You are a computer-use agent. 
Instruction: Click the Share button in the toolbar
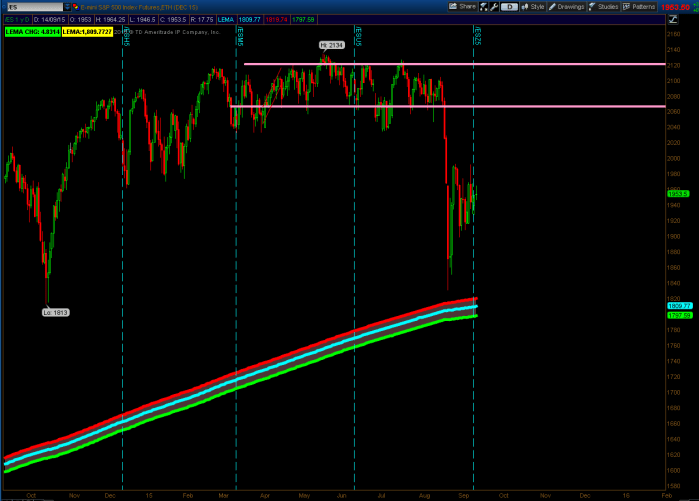467,7
